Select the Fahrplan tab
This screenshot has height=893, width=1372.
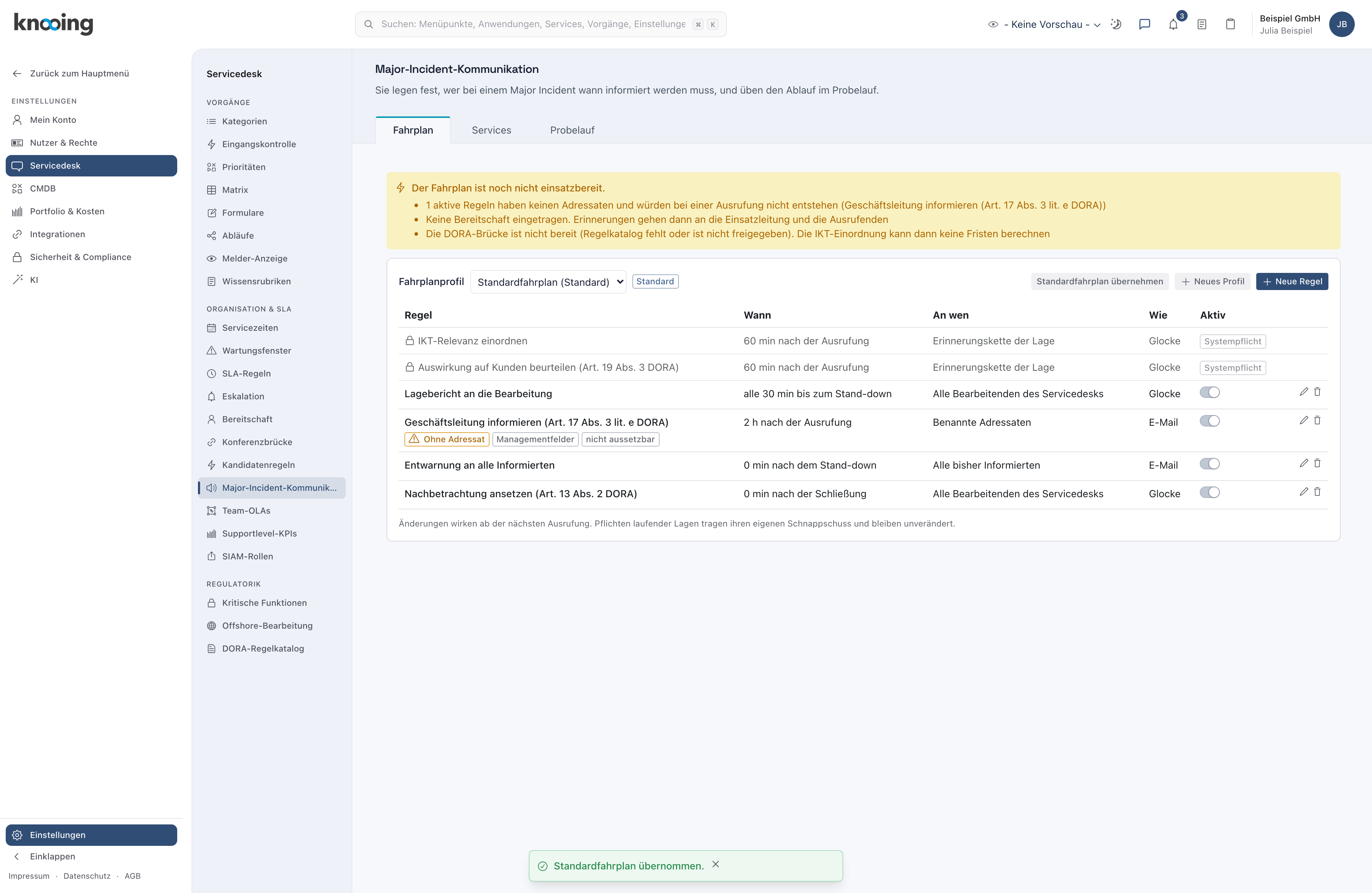click(413, 130)
